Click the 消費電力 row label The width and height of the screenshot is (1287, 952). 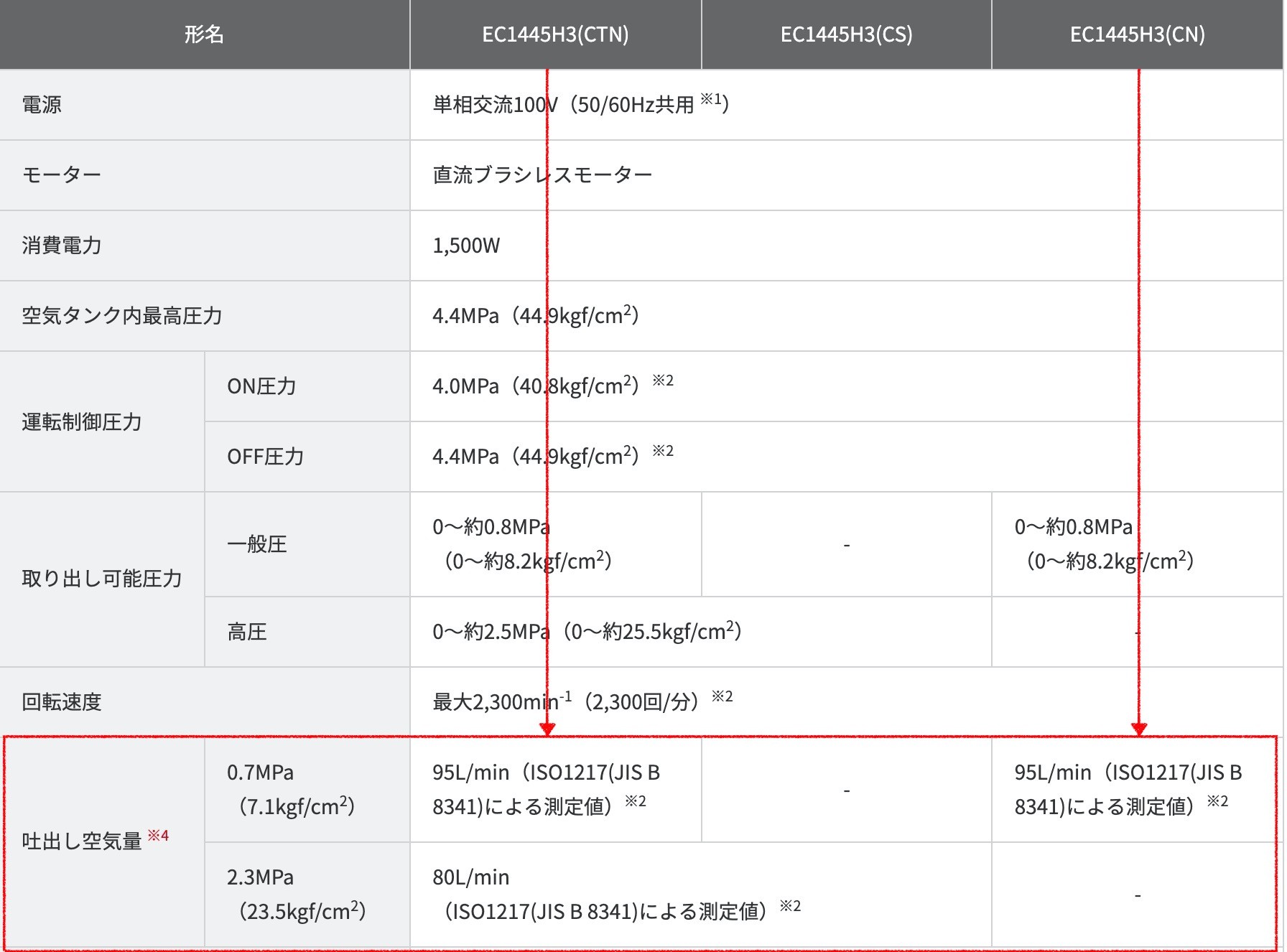pos(62,246)
